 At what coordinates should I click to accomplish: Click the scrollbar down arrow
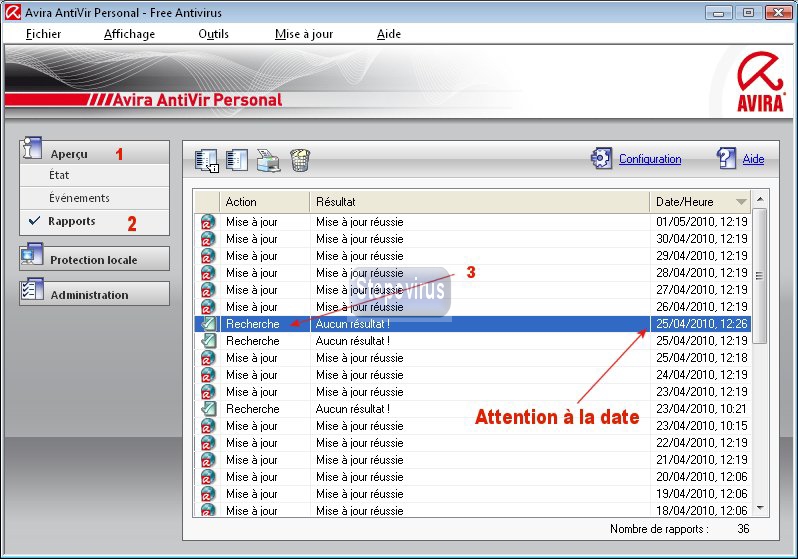tap(760, 508)
